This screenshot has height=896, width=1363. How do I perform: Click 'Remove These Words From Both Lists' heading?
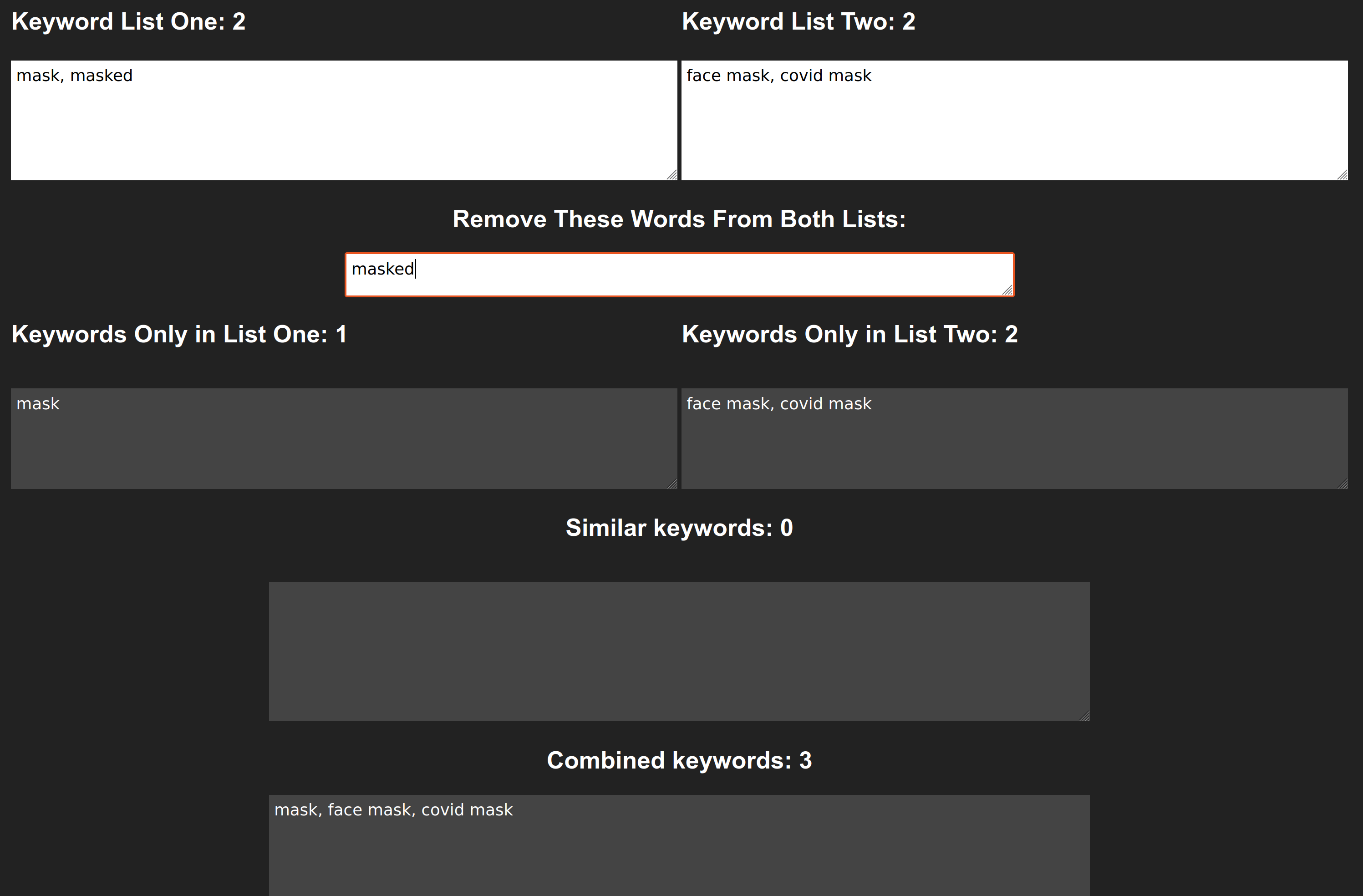[x=679, y=219]
